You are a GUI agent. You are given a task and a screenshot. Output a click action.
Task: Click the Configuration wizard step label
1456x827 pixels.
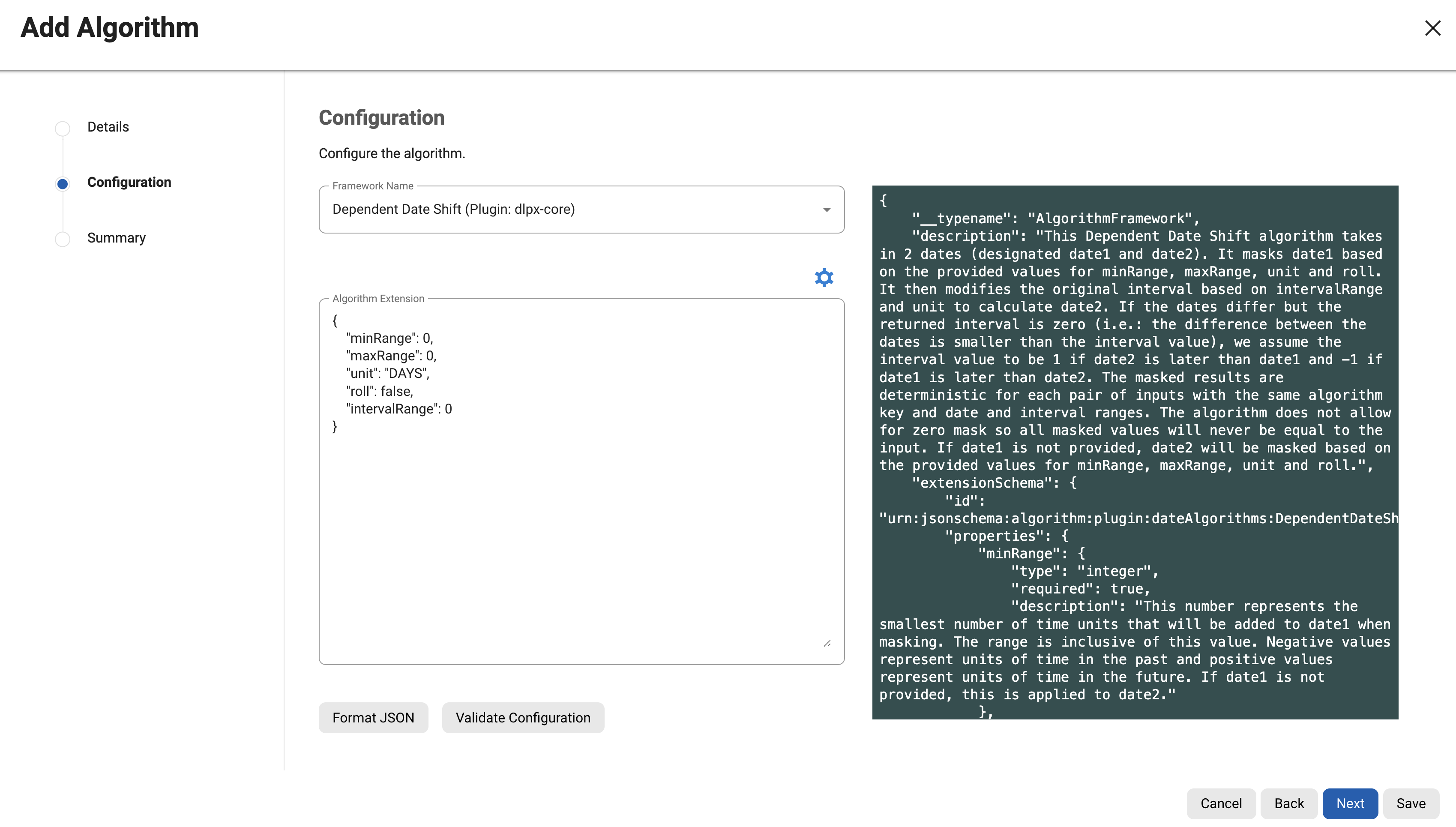(x=129, y=183)
